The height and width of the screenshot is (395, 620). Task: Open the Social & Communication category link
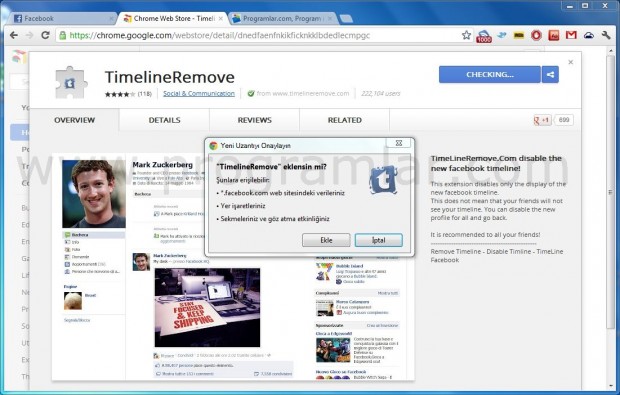(199, 94)
